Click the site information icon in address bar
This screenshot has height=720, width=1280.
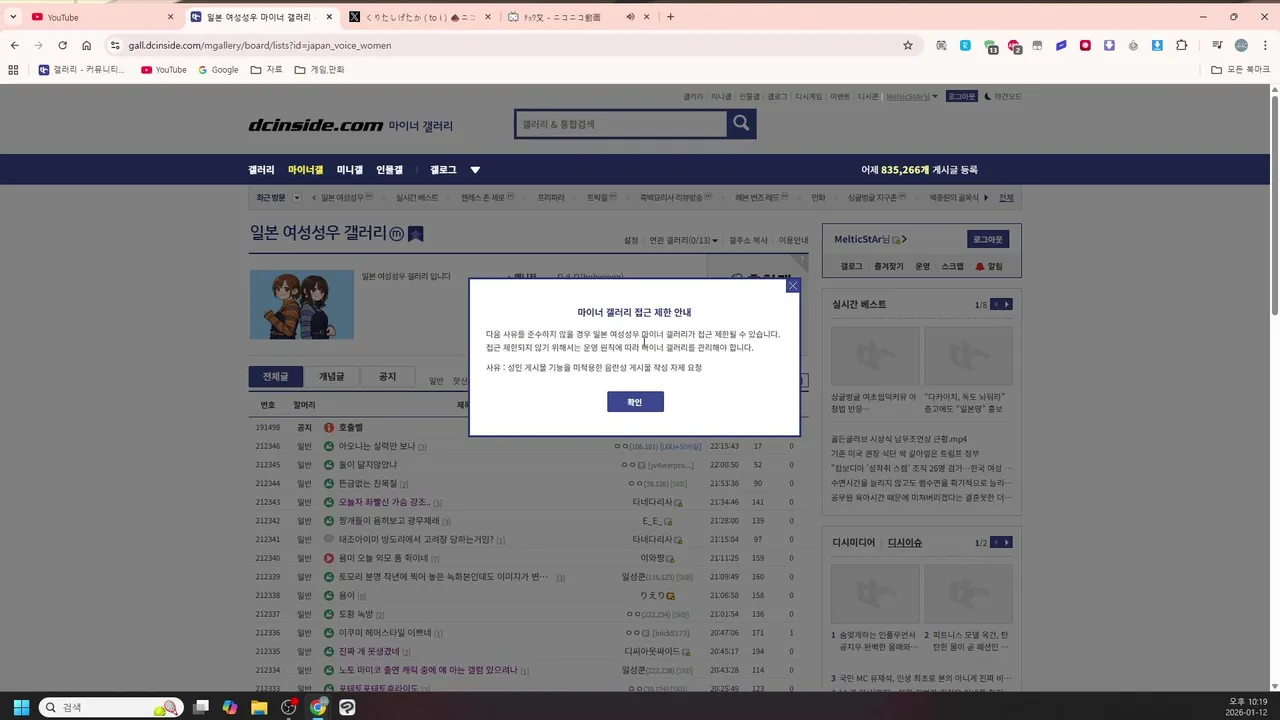click(x=115, y=45)
